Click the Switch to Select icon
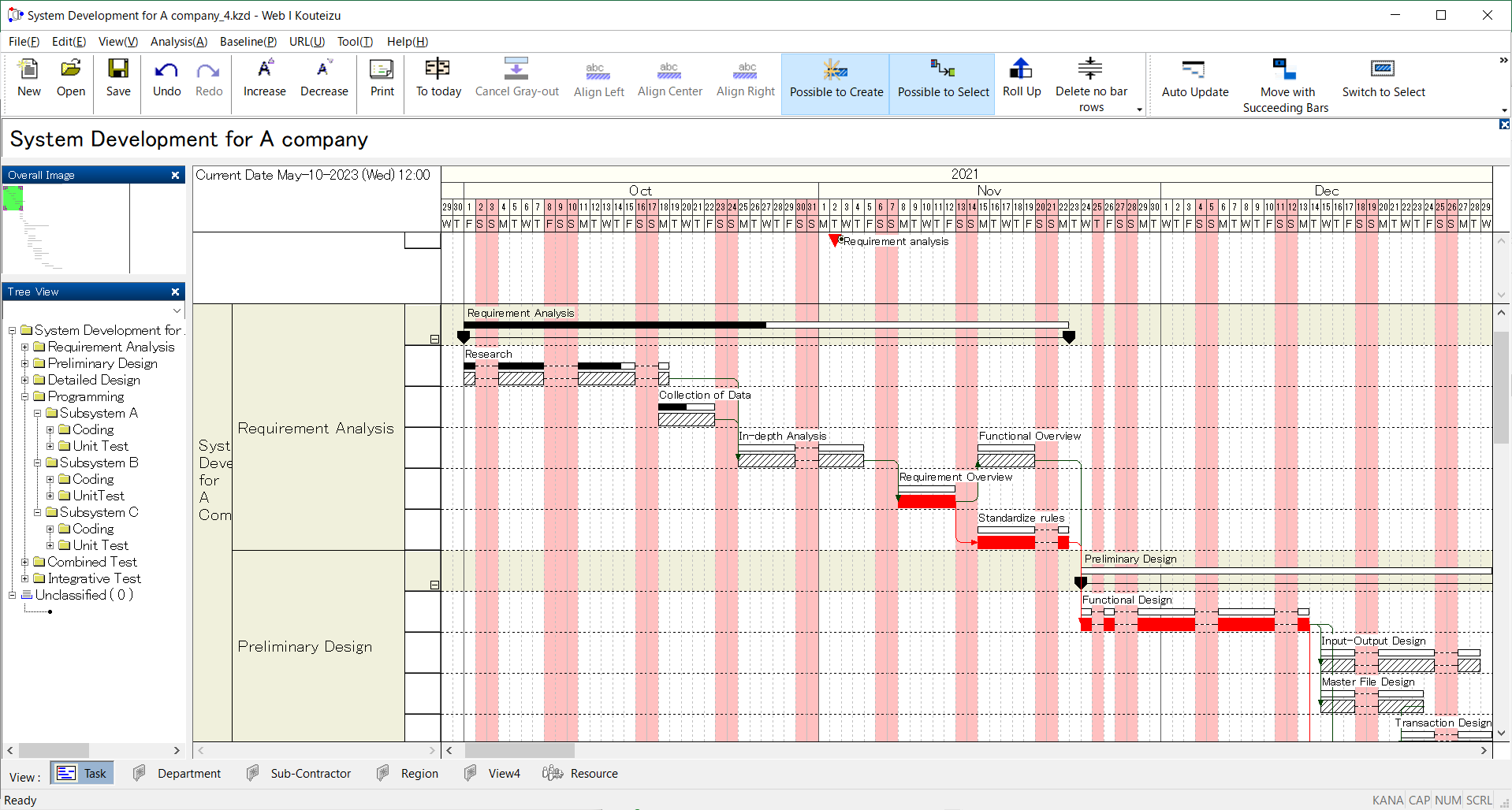1512x810 pixels. 1383,80
